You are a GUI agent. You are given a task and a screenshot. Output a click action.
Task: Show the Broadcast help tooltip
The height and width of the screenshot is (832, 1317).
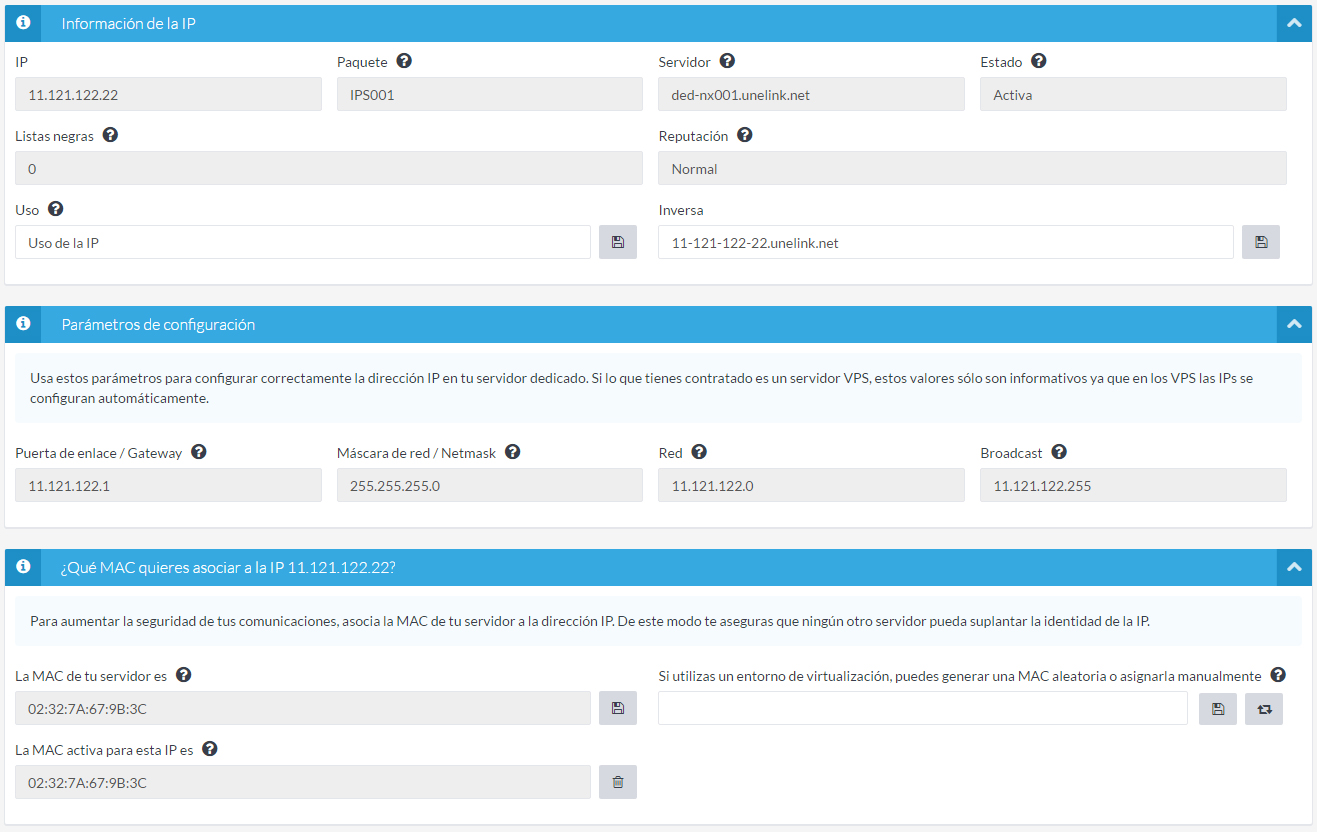[1059, 452]
